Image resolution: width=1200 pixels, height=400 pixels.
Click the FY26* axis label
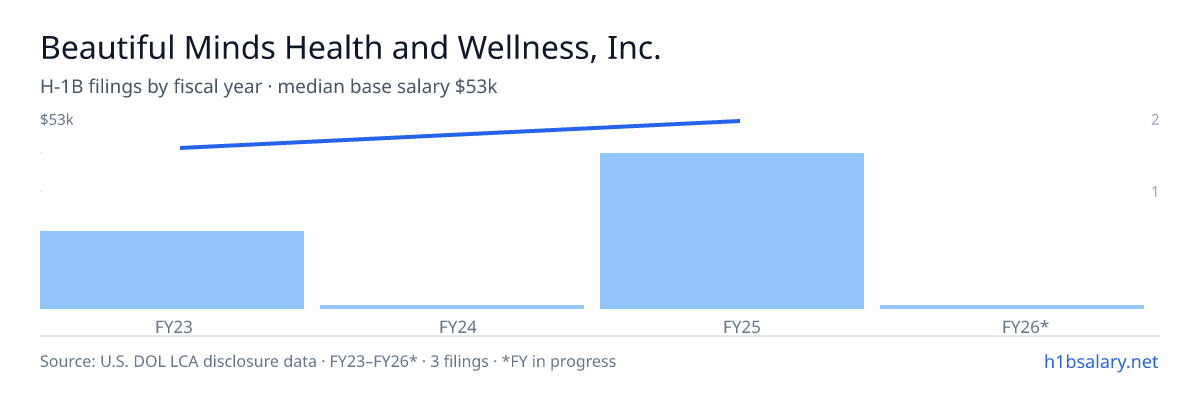point(1012,327)
